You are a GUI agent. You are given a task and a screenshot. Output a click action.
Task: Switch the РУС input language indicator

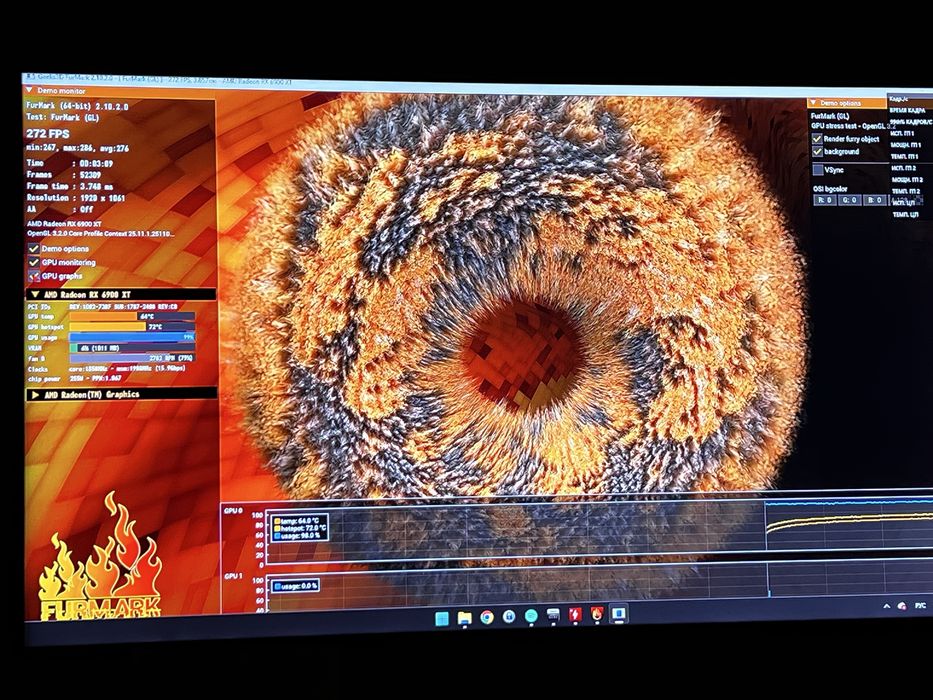coord(920,605)
